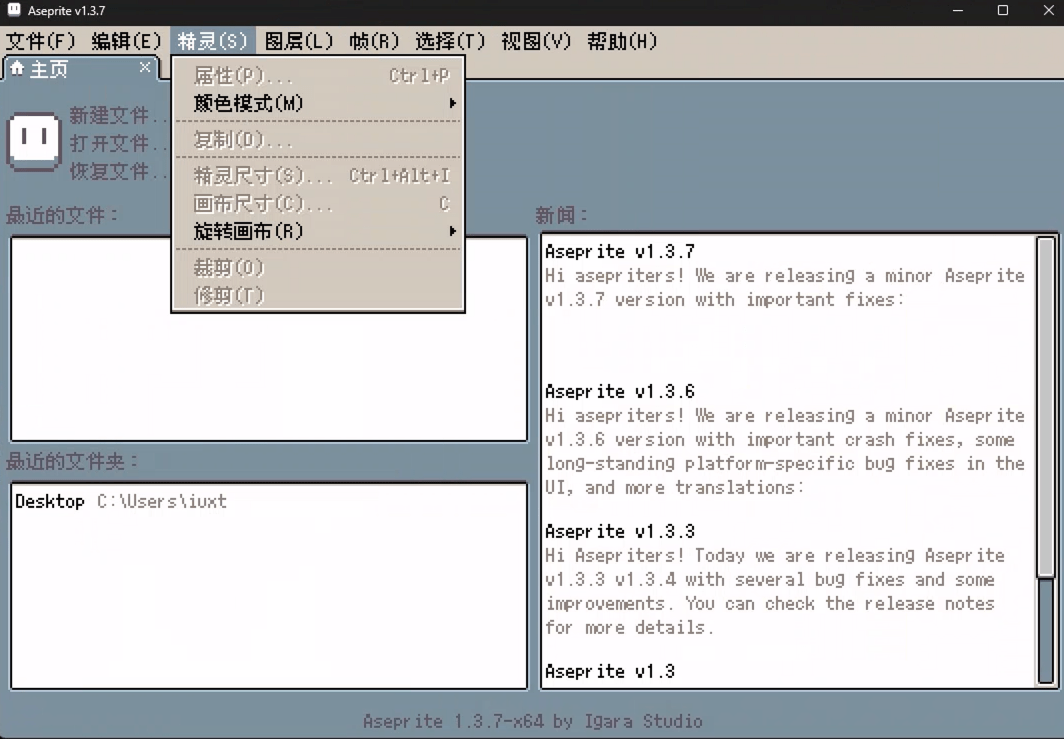Click the 复制(D)... menu entry
Viewport: 1064px width, 739px height.
pyautogui.click(x=318, y=140)
